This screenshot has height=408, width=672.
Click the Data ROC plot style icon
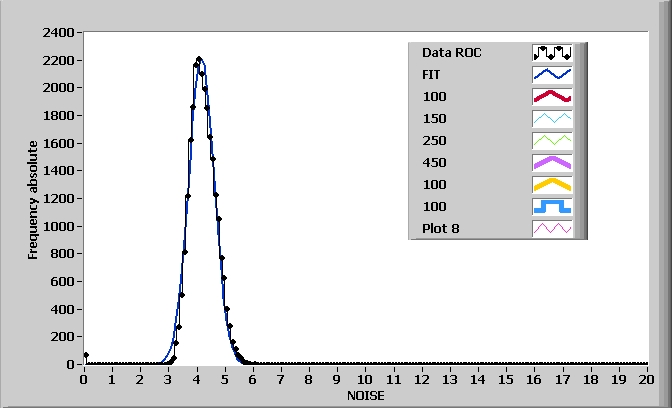coord(552,52)
